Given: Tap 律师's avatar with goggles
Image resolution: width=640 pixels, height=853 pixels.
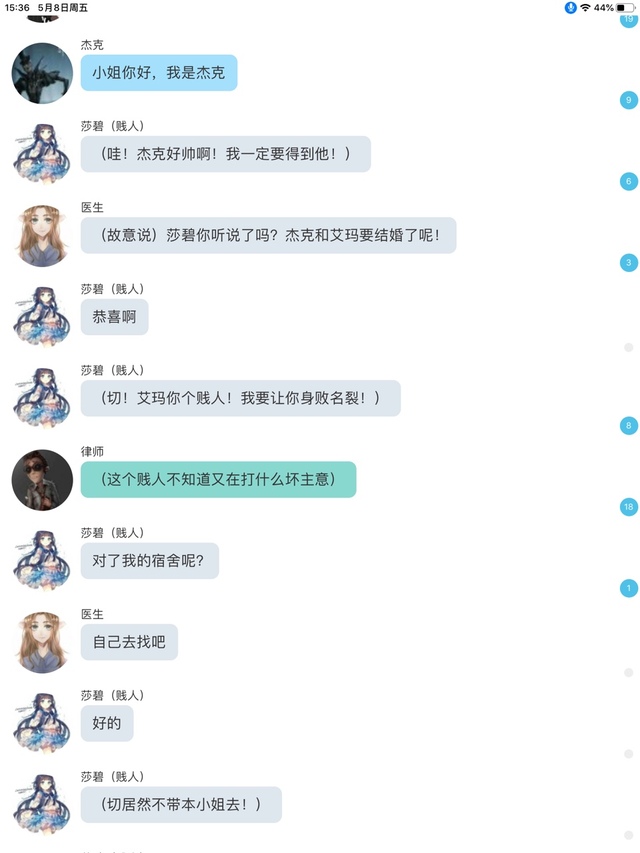Looking at the screenshot, I should tap(42, 480).
